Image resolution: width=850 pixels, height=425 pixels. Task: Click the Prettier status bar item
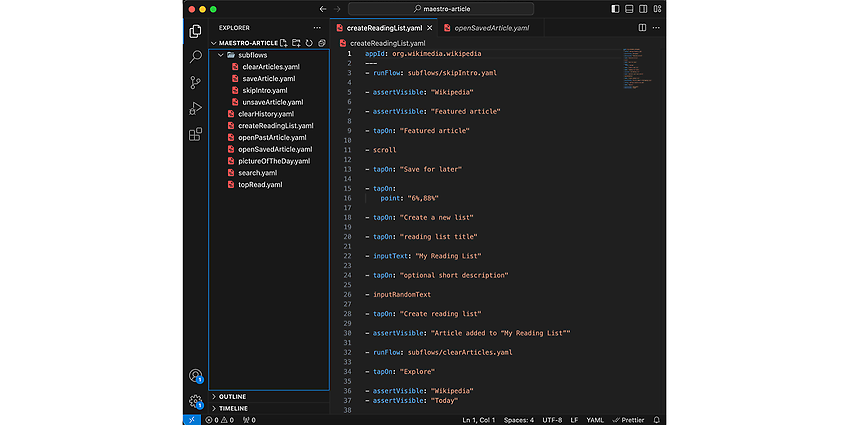click(x=628, y=420)
